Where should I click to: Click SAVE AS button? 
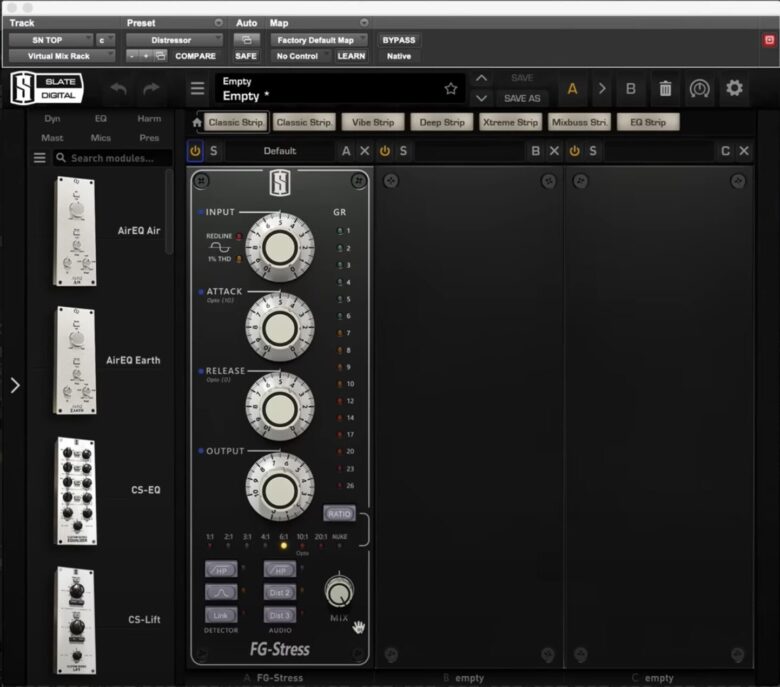coord(522,98)
